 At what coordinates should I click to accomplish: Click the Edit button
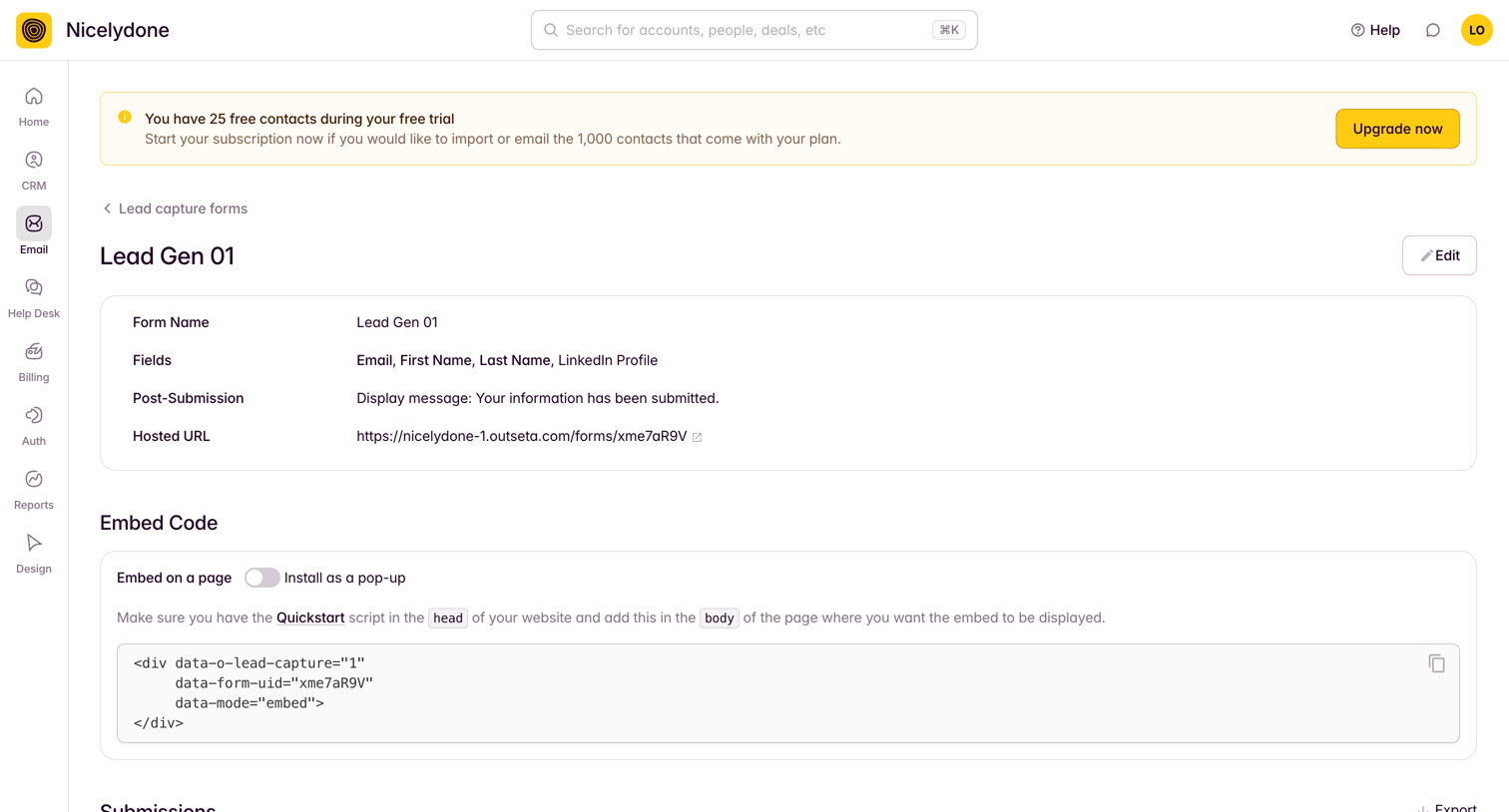tap(1439, 255)
